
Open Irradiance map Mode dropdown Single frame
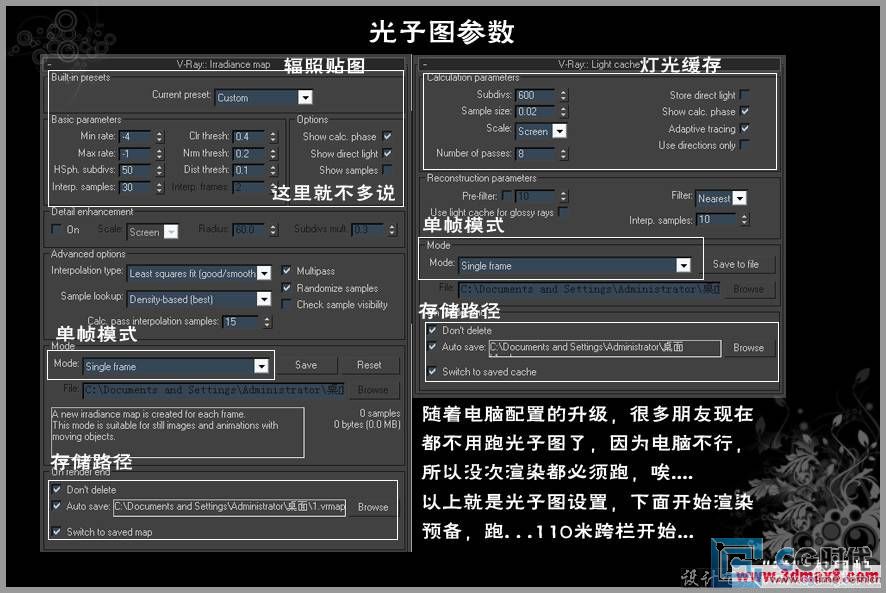tap(176, 366)
